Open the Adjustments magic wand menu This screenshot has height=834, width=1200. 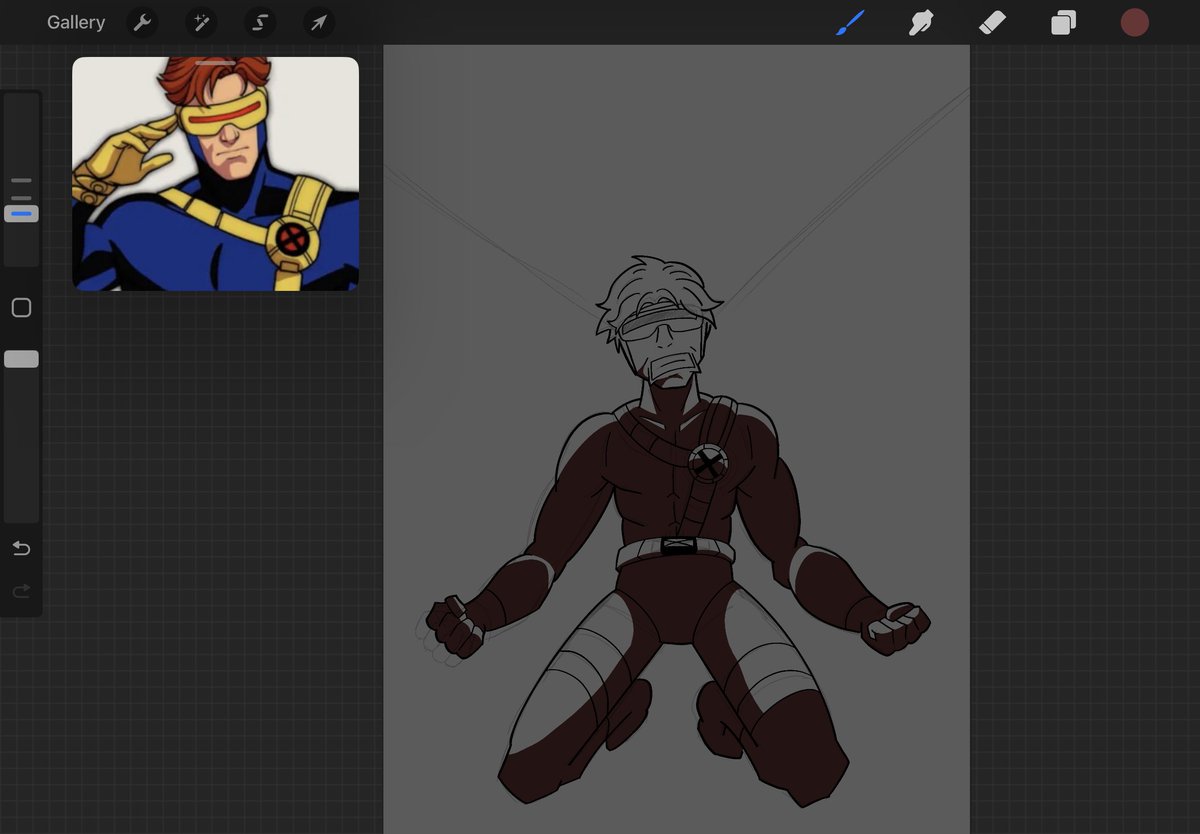pos(201,22)
